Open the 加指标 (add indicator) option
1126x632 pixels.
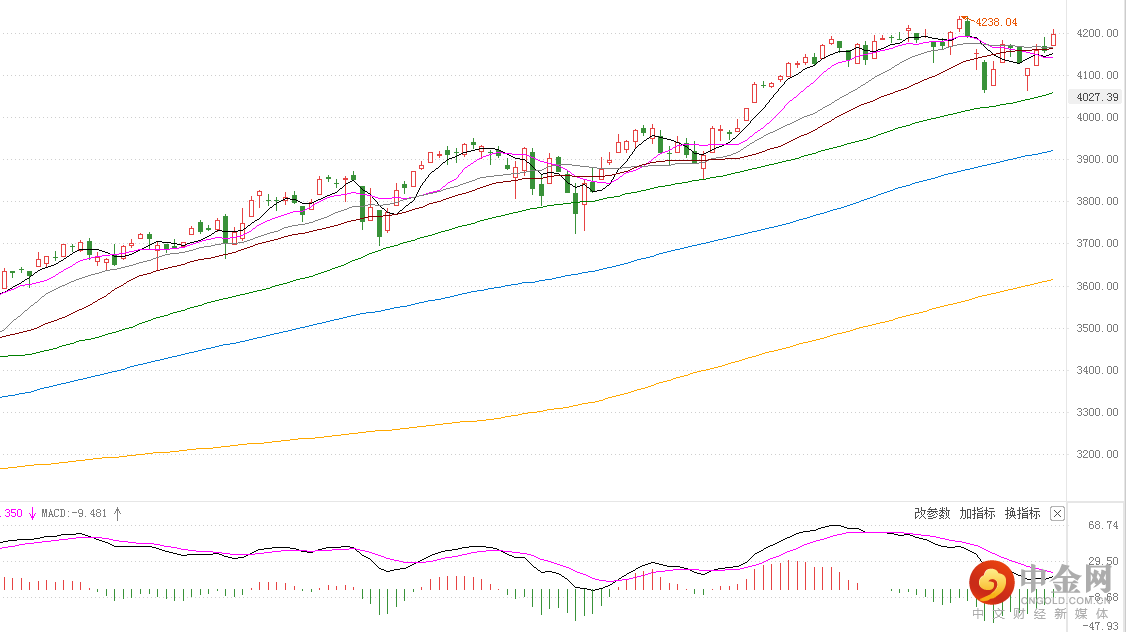pos(977,513)
